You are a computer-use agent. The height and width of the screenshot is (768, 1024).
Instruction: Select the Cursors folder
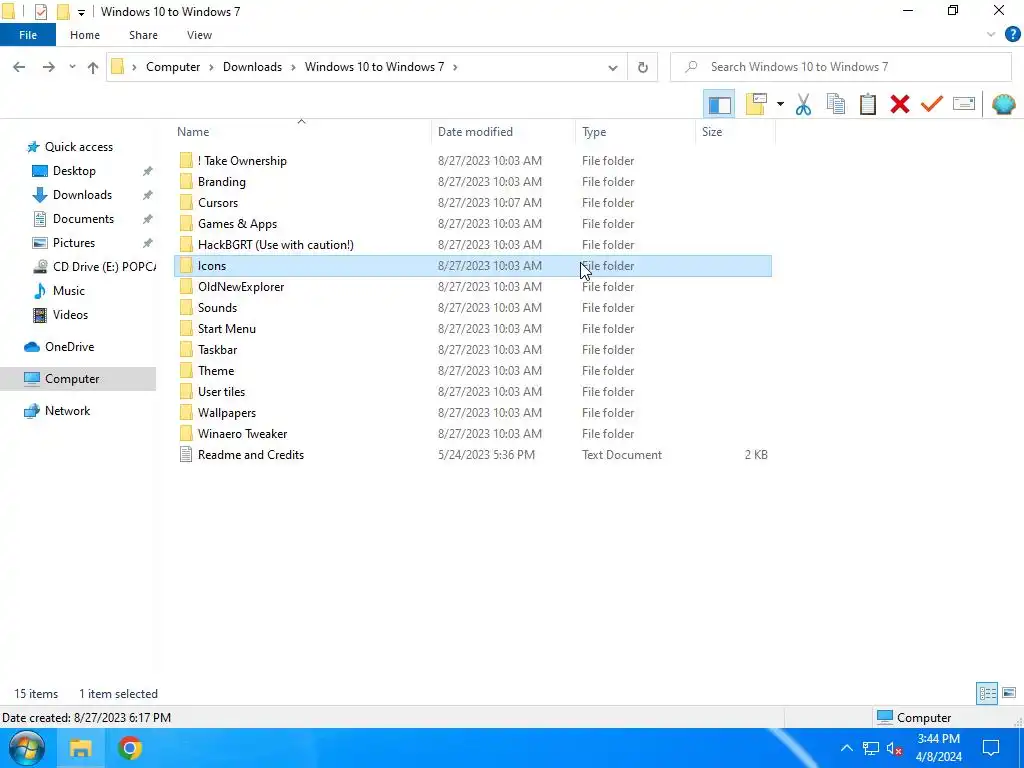point(473,202)
